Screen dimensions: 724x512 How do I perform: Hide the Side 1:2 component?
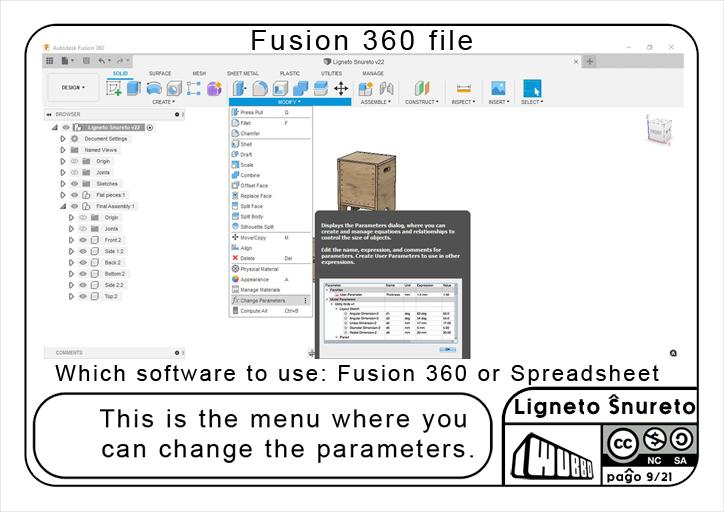pos(83,251)
